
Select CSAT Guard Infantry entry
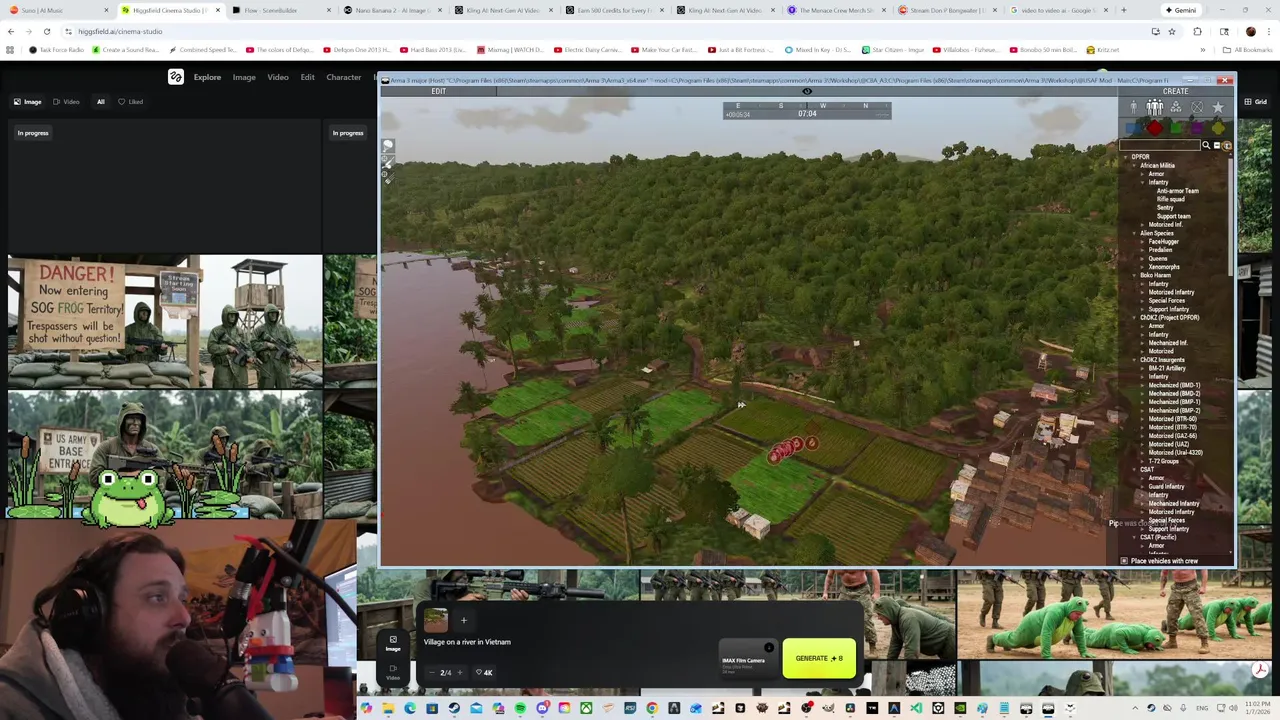tap(1166, 487)
